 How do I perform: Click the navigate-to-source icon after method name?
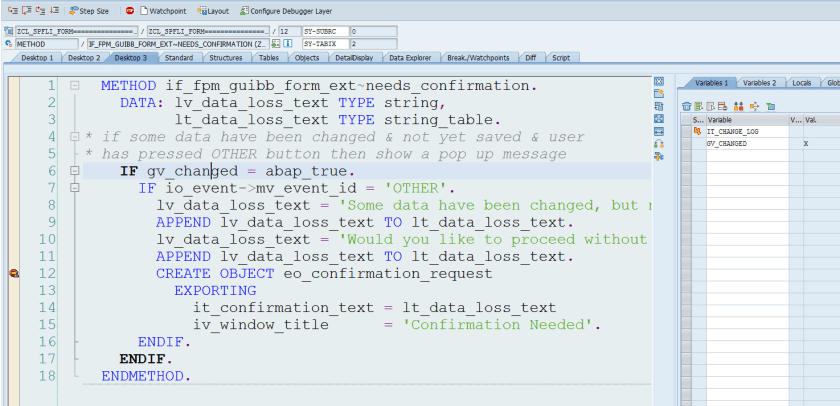pos(276,44)
